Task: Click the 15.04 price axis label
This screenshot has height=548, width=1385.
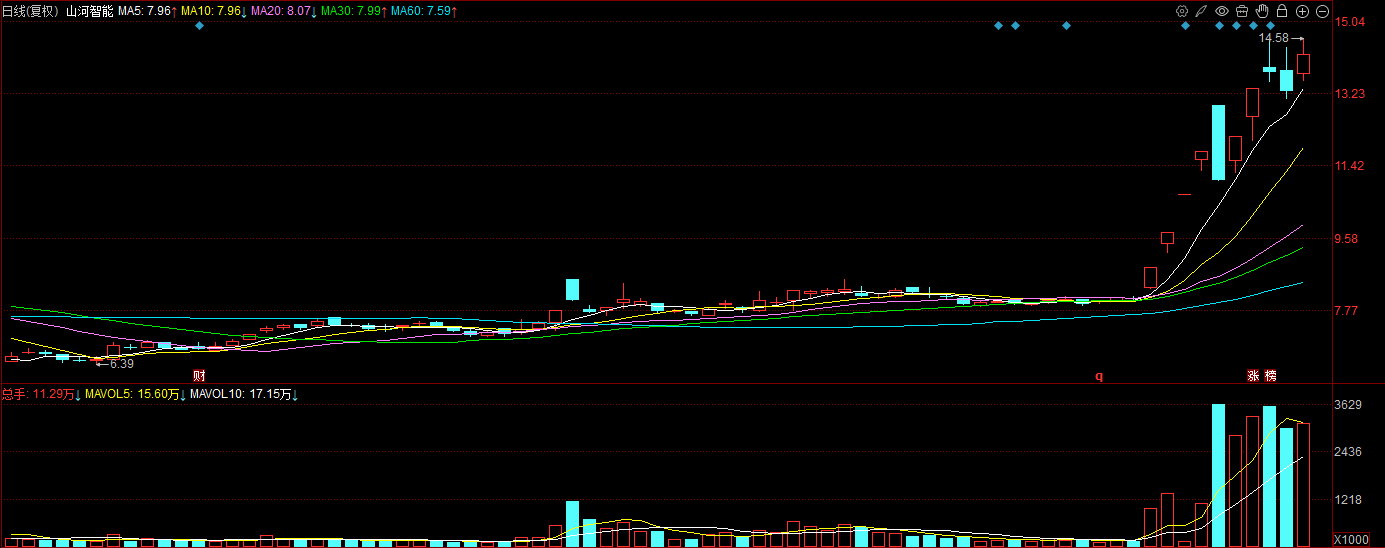Action: tap(1349, 22)
